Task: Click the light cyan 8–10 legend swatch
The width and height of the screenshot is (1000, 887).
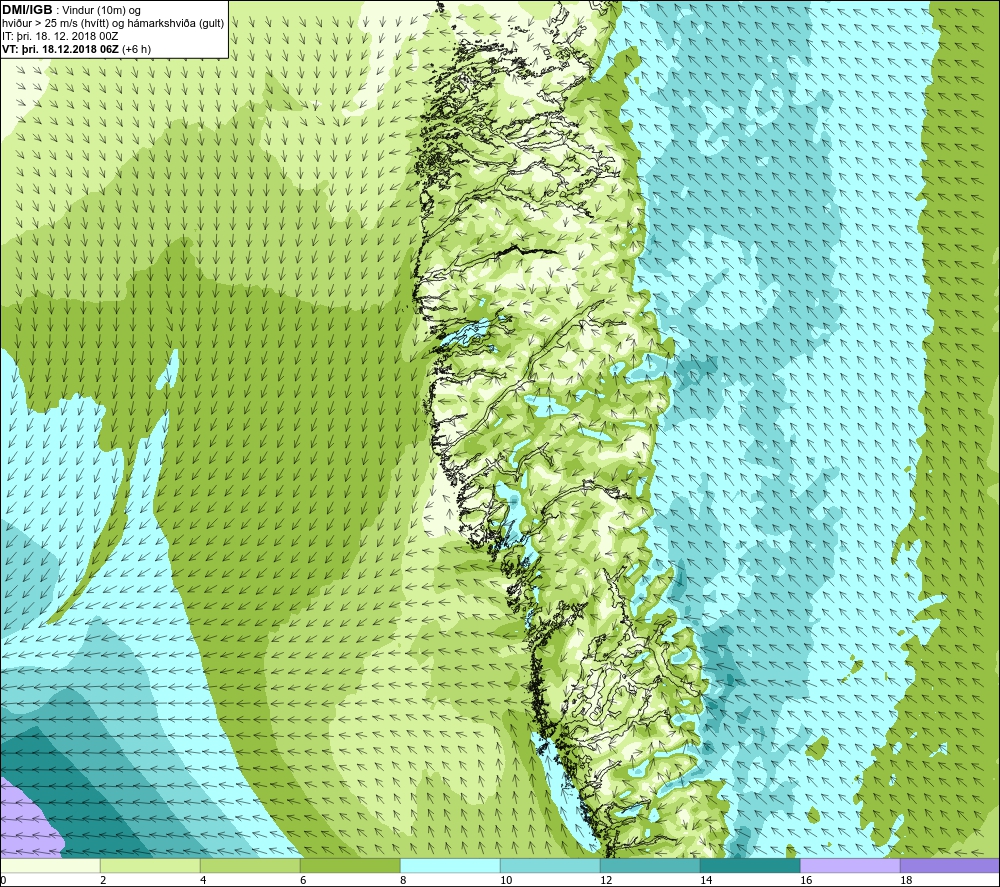Action: 450,865
